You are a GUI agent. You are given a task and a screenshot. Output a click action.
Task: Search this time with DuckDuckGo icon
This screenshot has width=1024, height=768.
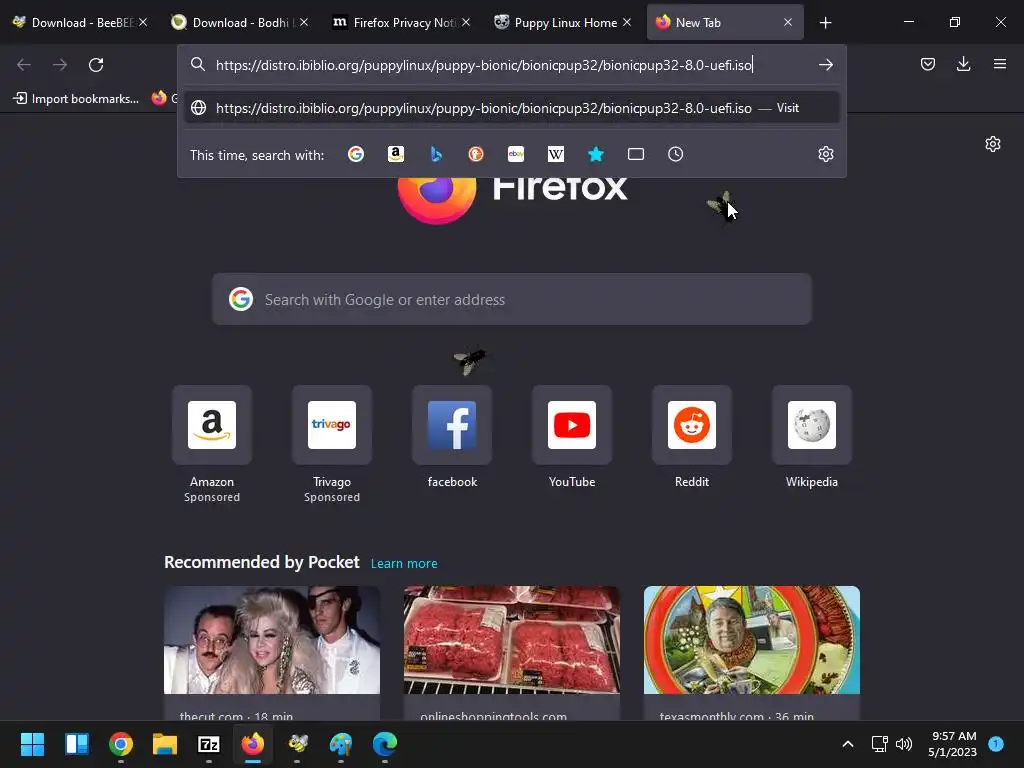tap(475, 154)
